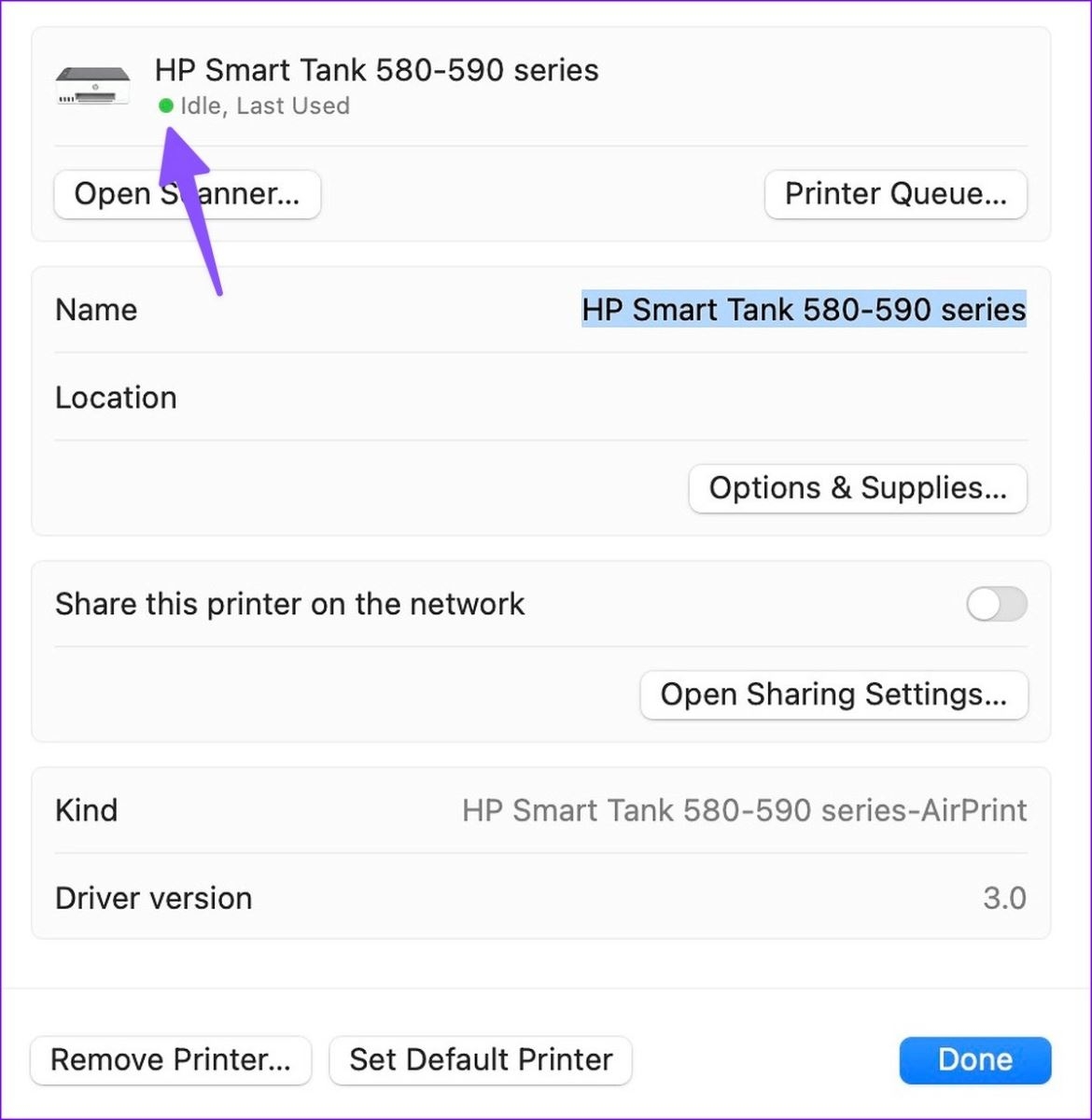Screen dimensions: 1092x1120
Task: Click the empty Location field
Action: (653, 398)
